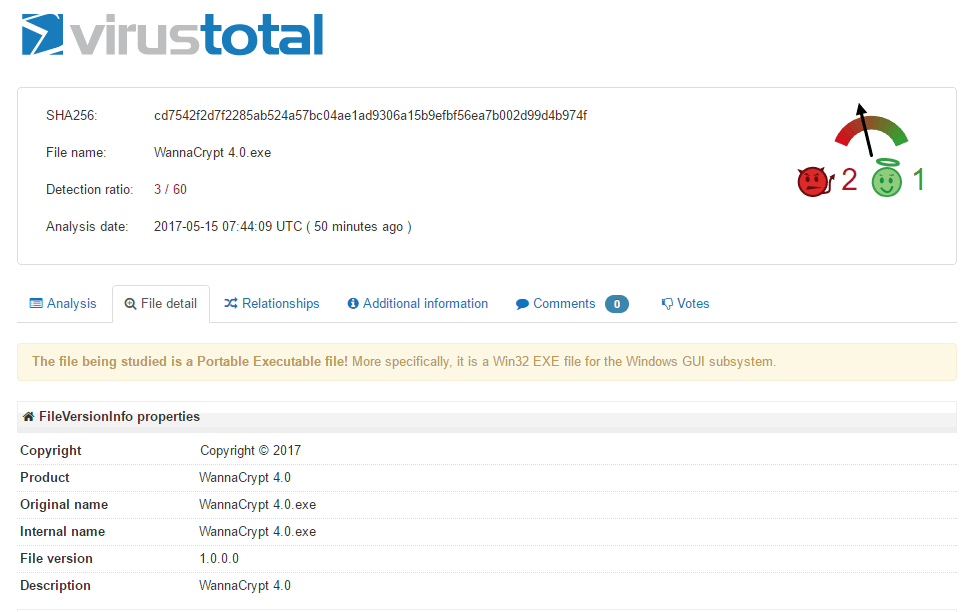Click the Relationships shuffle icon
This screenshot has width=975, height=612.
click(x=231, y=303)
